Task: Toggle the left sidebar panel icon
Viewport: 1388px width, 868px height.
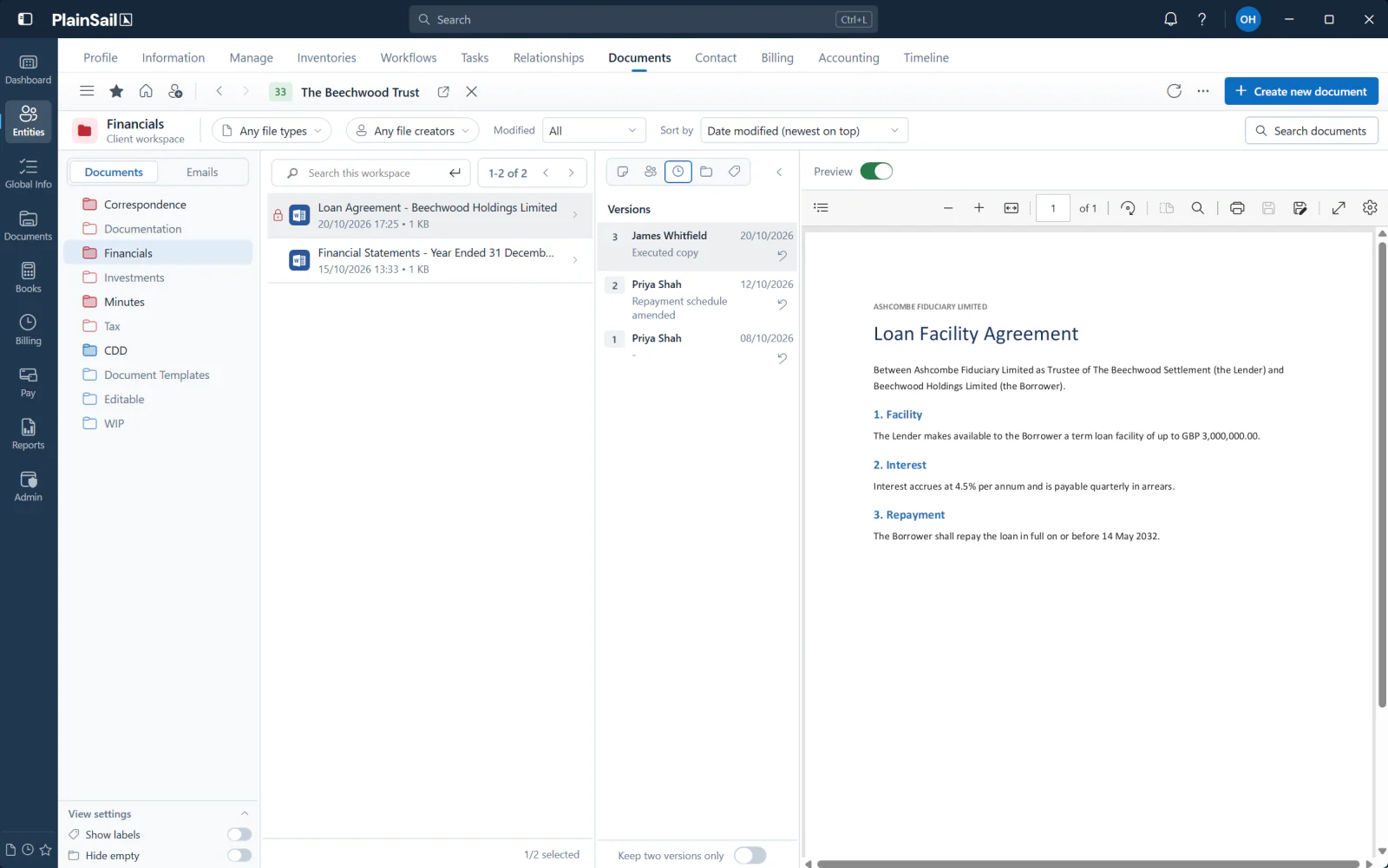Action: [25, 19]
